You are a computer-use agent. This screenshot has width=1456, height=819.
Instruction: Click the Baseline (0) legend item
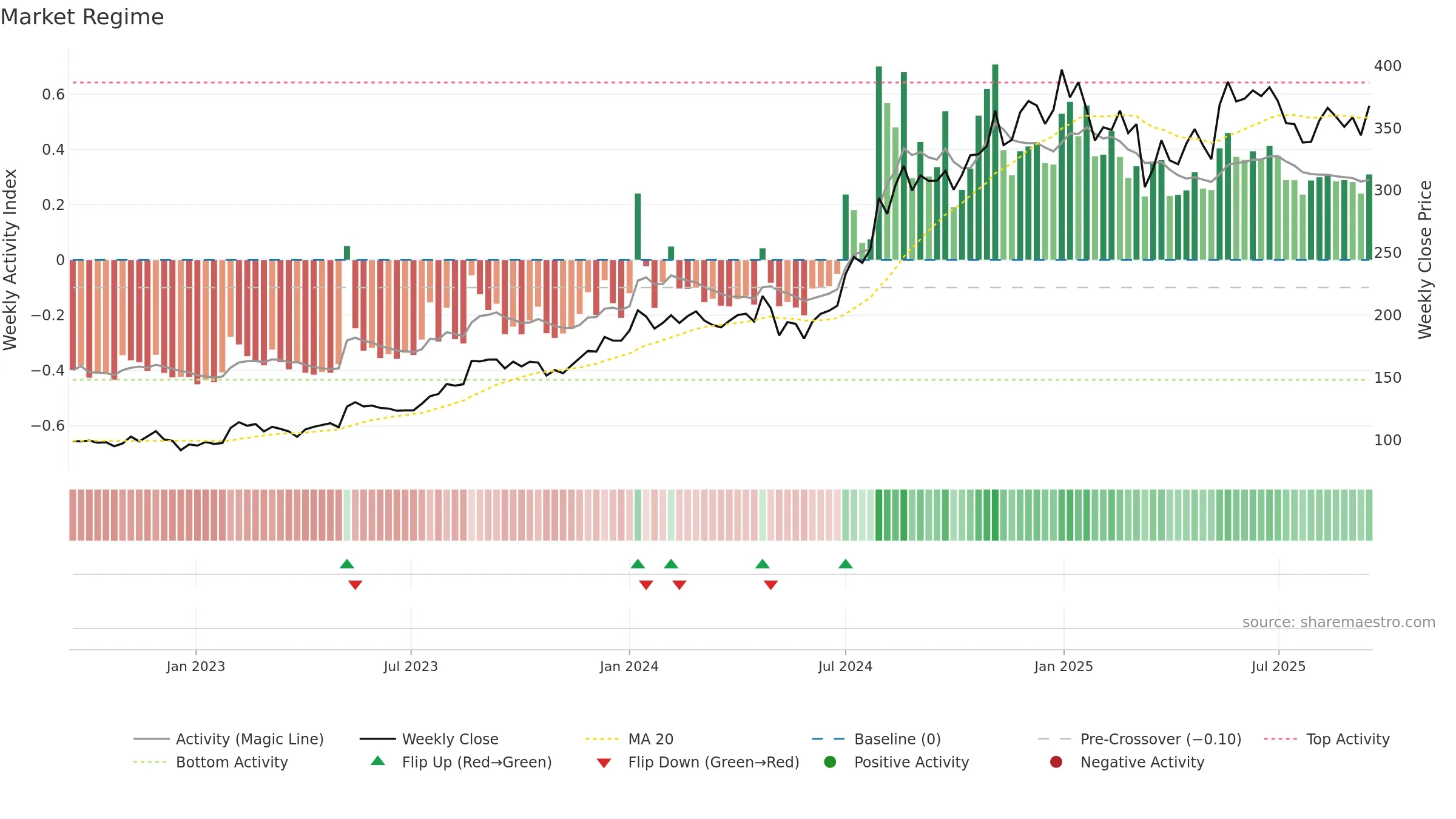(x=876, y=739)
